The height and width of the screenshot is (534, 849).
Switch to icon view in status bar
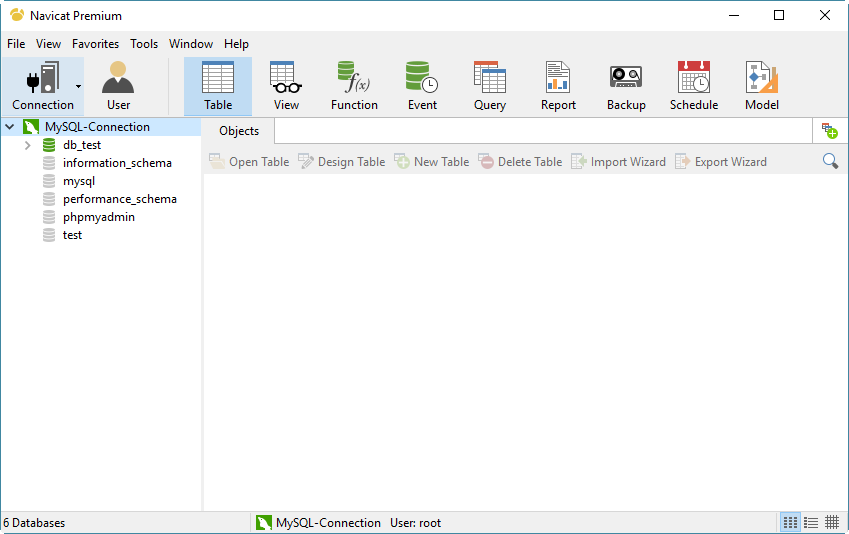791,523
